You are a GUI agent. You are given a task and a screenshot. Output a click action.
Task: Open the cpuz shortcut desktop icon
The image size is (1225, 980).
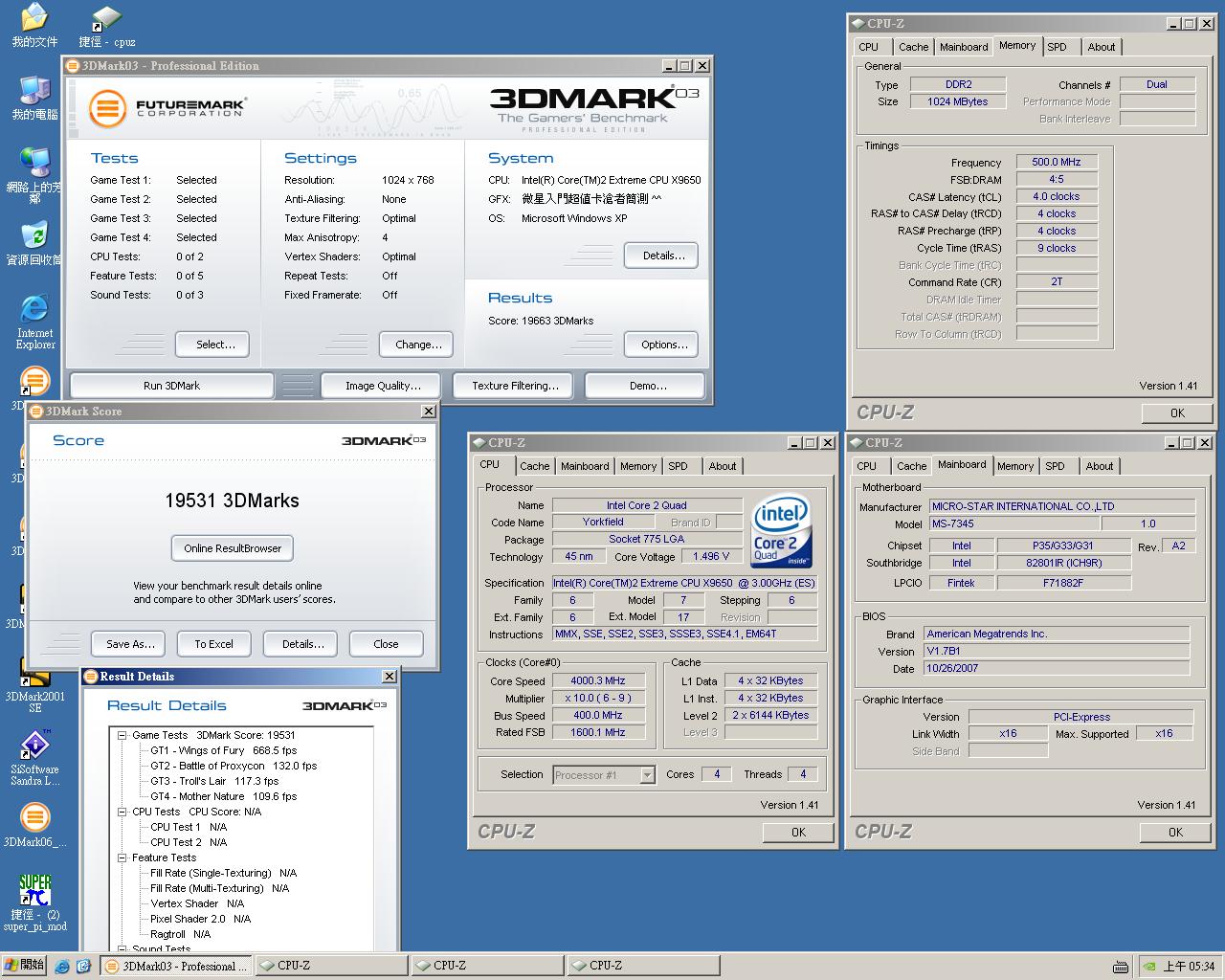point(106,27)
